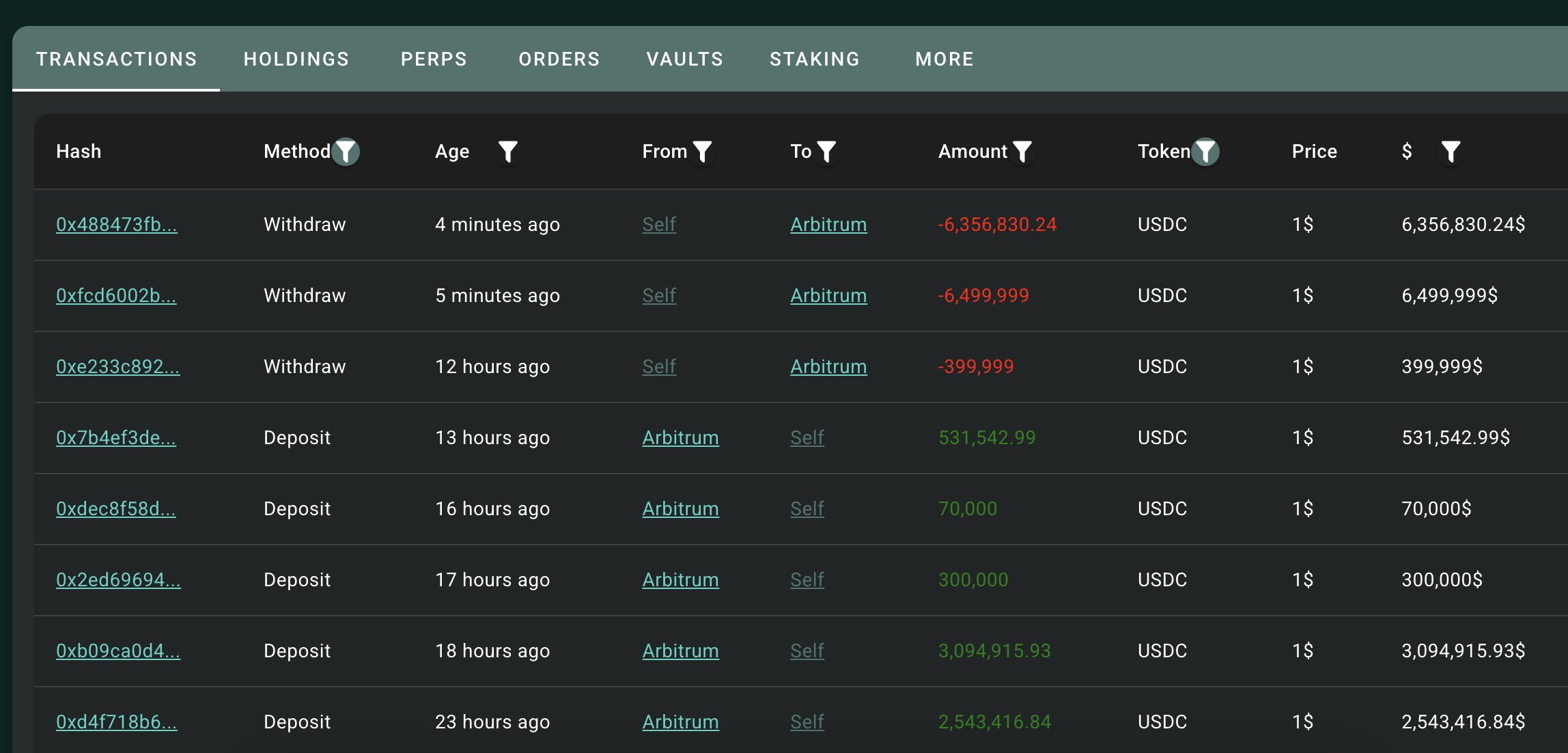Image resolution: width=1568 pixels, height=753 pixels.
Task: Click Arbitrum source in 23 hours ago row
Action: click(680, 722)
